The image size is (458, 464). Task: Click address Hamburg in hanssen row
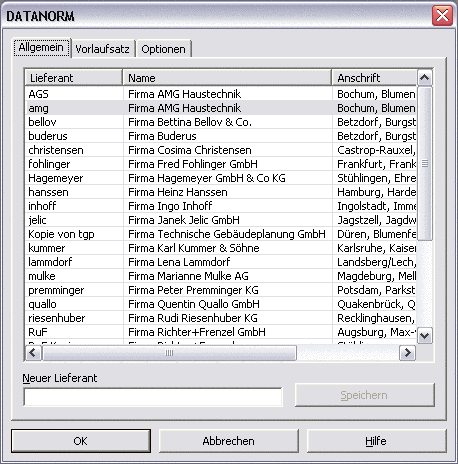coord(377,192)
